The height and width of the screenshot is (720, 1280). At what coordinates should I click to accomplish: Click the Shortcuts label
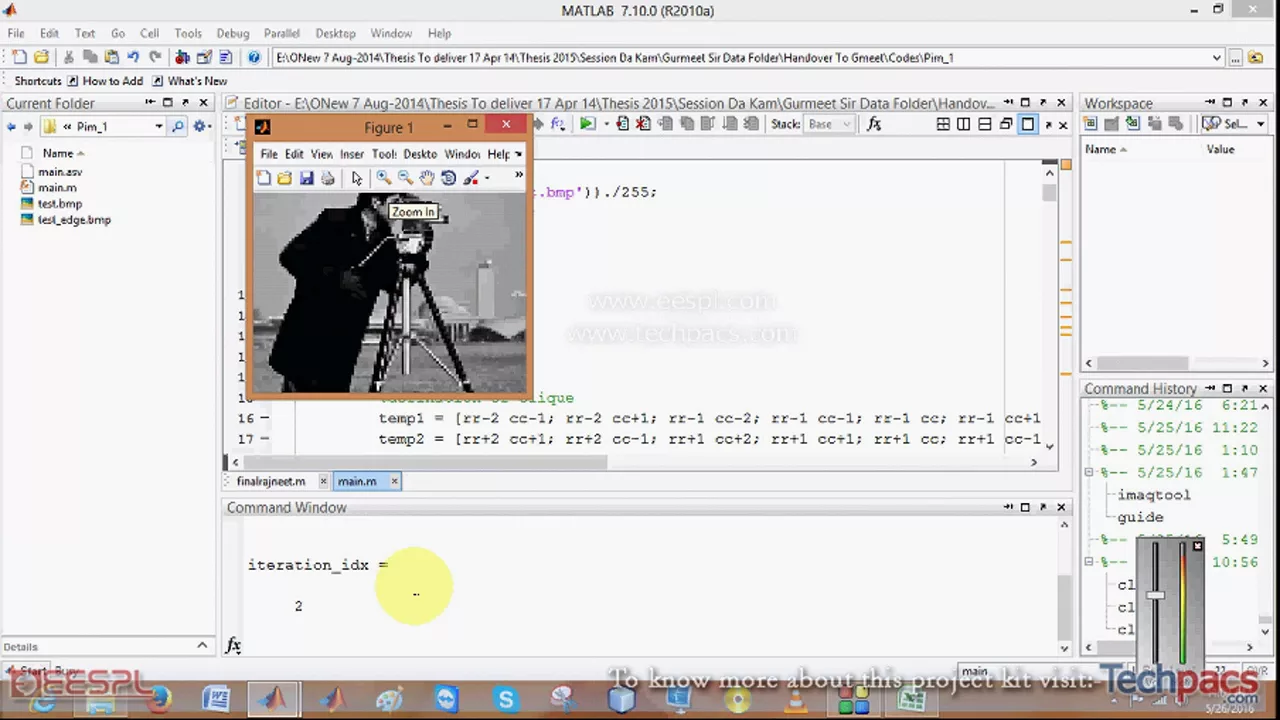coord(38,81)
